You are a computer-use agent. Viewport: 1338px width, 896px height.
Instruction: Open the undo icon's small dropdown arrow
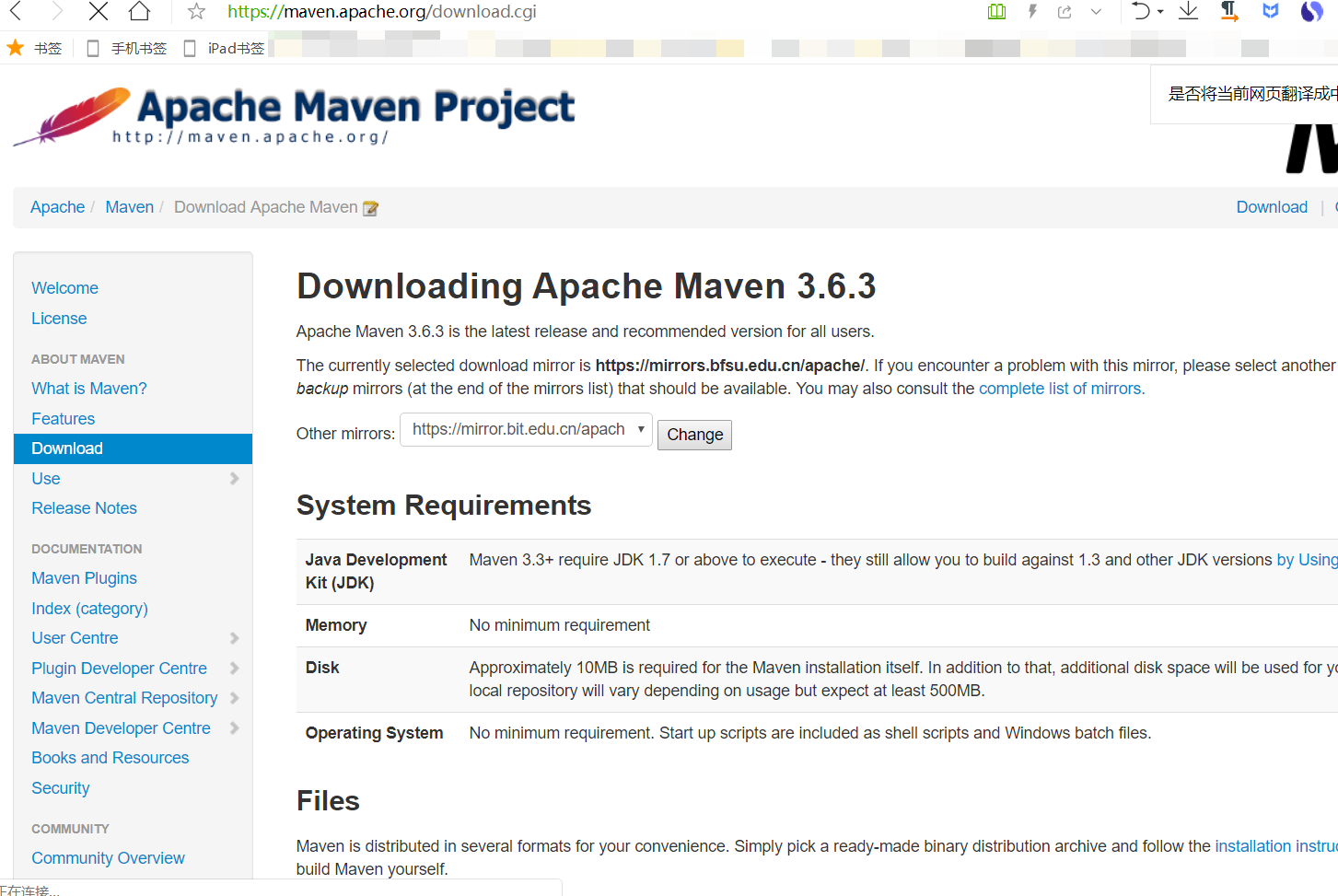(x=1160, y=12)
